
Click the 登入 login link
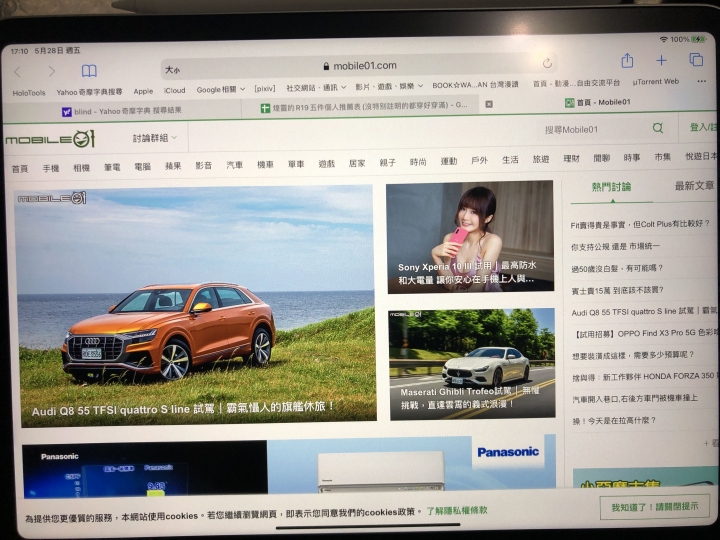(702, 127)
